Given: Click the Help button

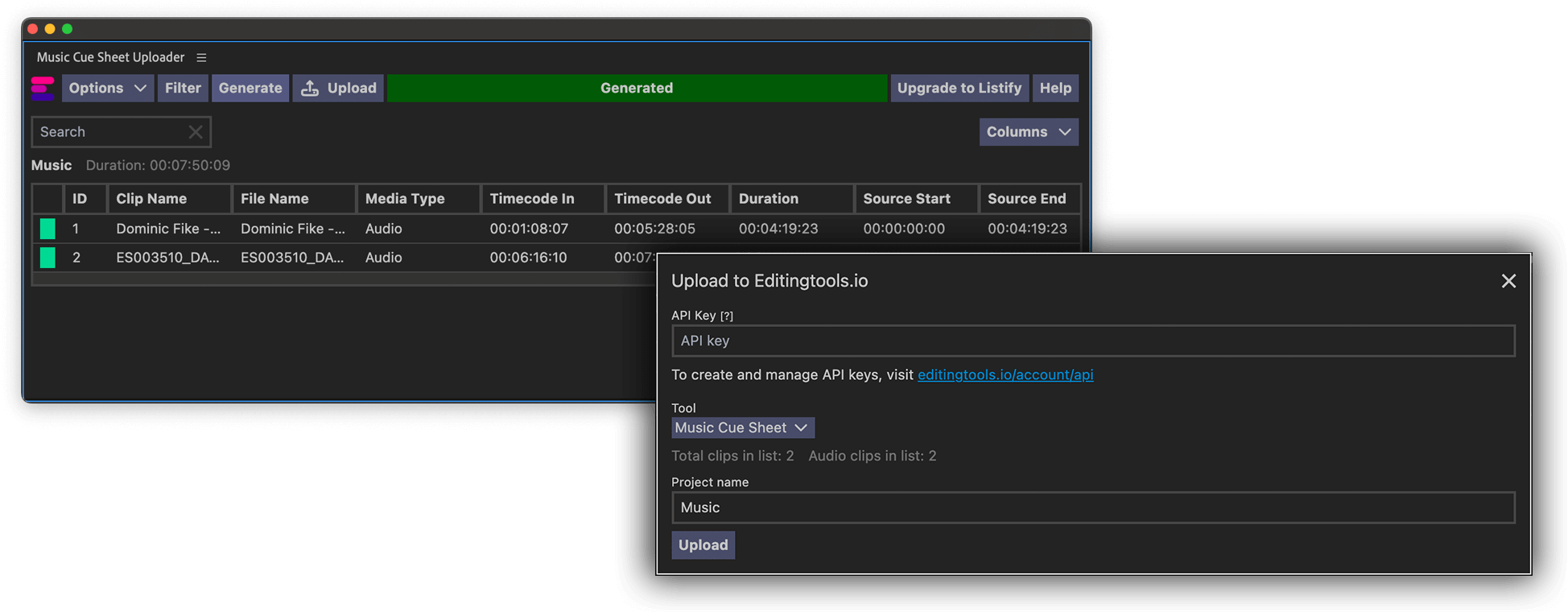Looking at the screenshot, I should 1054,88.
